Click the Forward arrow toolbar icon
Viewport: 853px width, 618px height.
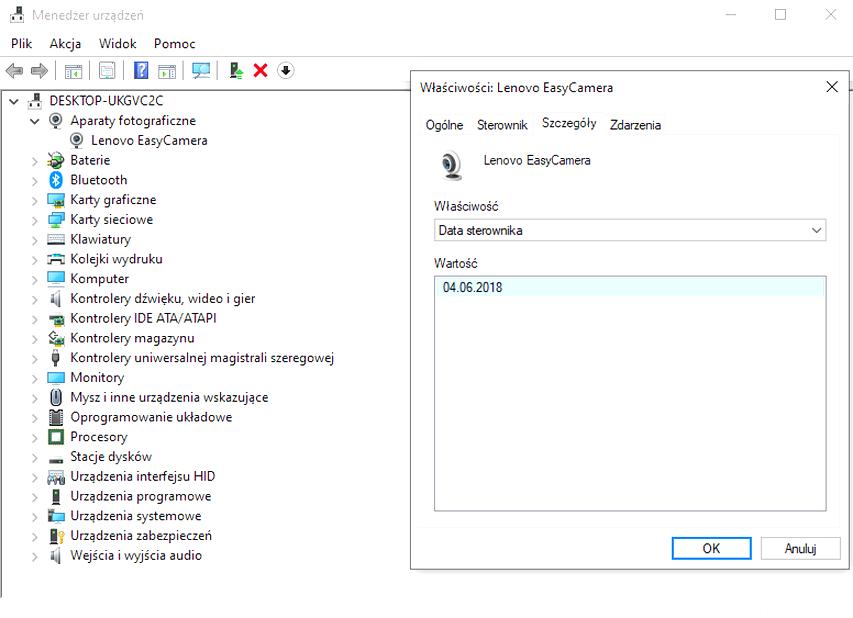pos(39,71)
